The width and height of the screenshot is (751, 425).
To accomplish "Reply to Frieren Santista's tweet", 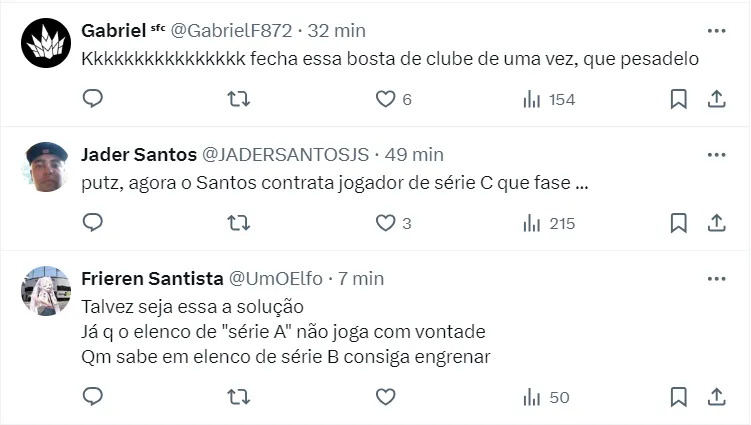I will 92,397.
